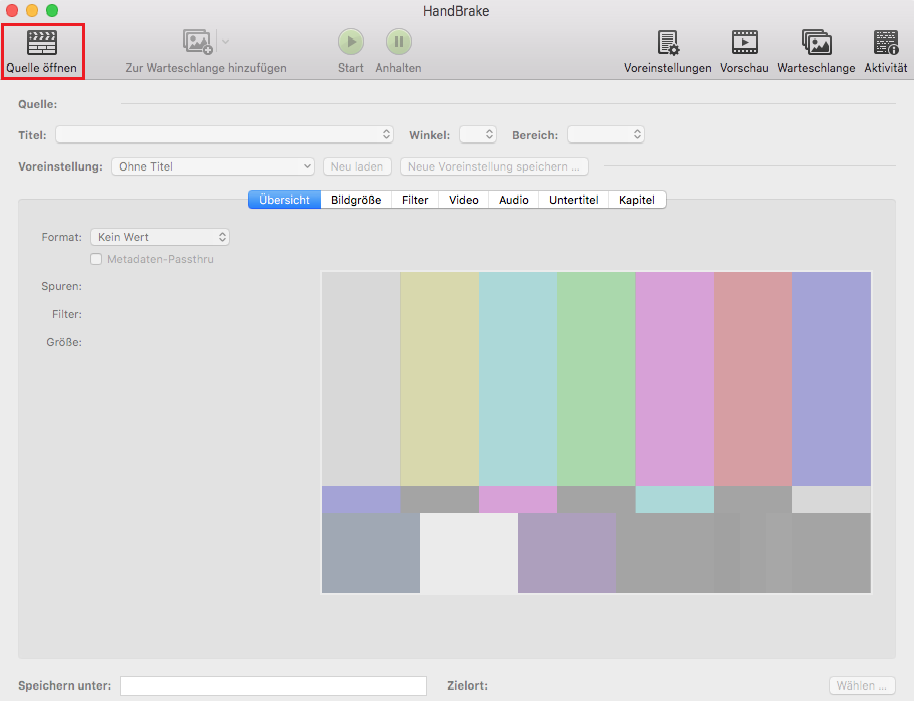Click Zur Warteschlange hinzufügen icon

click(198, 42)
